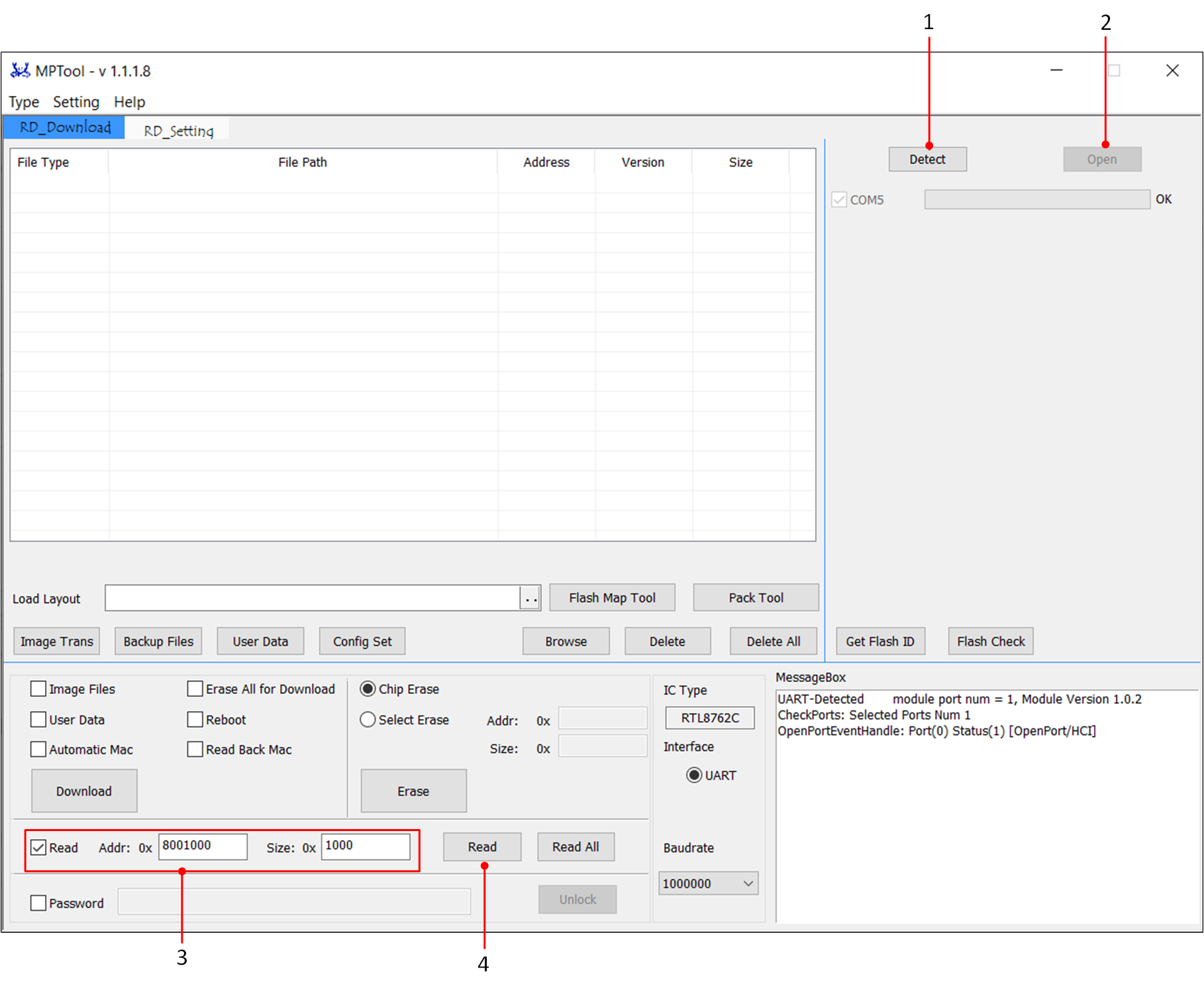Uncheck the Read checkbox
This screenshot has width=1204, height=990.
[x=39, y=848]
